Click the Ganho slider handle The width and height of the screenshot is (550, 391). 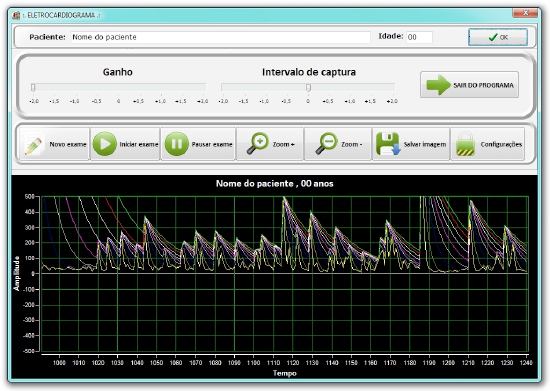[x=33, y=87]
